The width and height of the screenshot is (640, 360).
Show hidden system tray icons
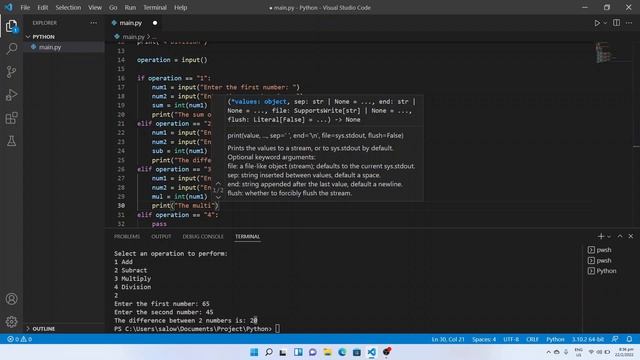point(548,352)
